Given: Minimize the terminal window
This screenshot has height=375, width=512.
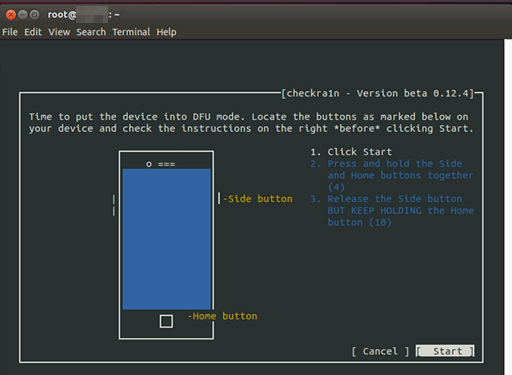Looking at the screenshot, I should pos(23,15).
